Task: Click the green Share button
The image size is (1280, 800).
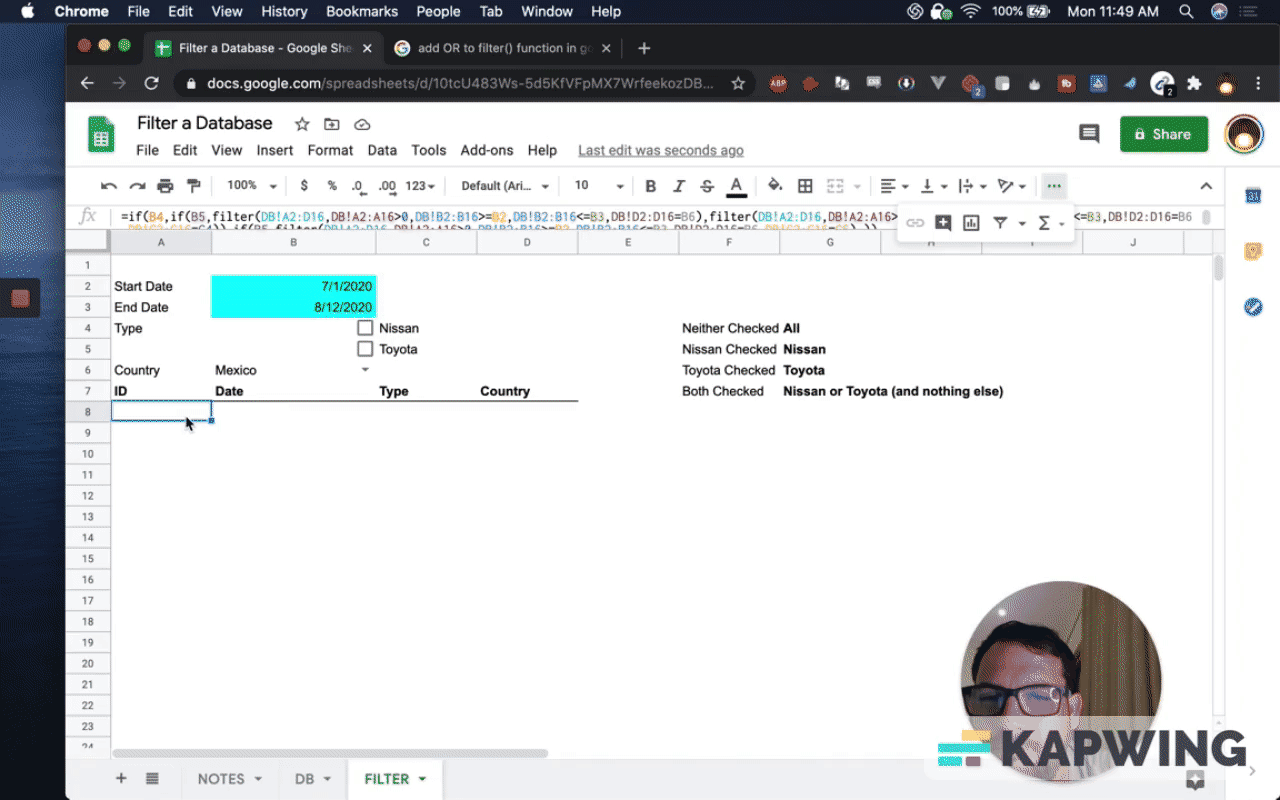Action: coord(1164,134)
